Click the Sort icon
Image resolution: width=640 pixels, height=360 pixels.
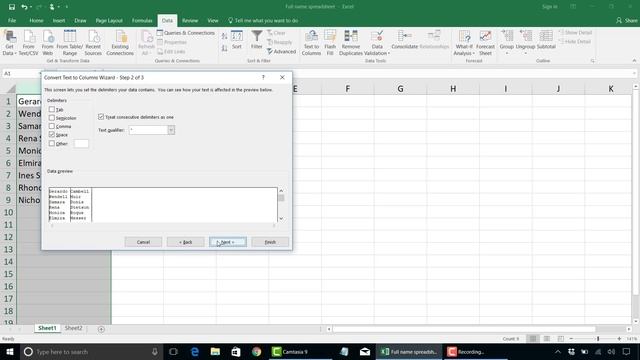pyautogui.click(x=237, y=40)
